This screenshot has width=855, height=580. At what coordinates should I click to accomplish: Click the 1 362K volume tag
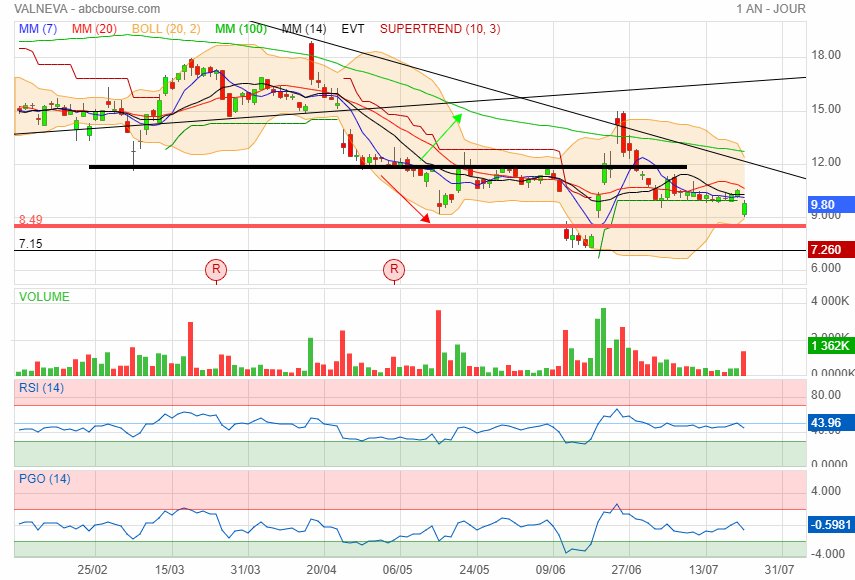[831, 346]
